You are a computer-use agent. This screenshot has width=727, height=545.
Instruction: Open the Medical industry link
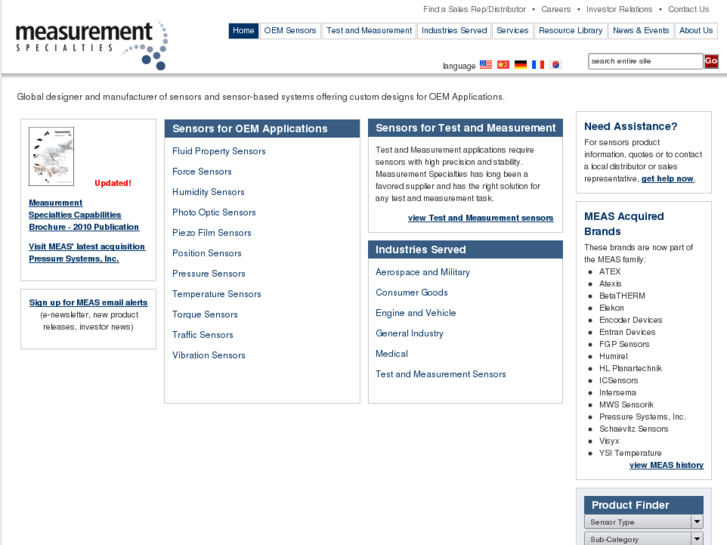(x=392, y=354)
